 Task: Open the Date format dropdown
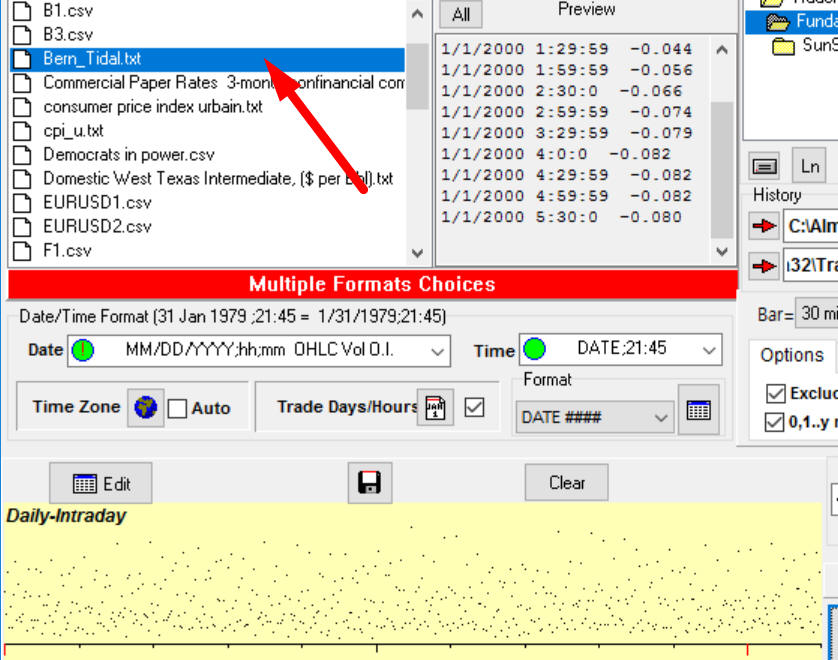click(x=437, y=351)
